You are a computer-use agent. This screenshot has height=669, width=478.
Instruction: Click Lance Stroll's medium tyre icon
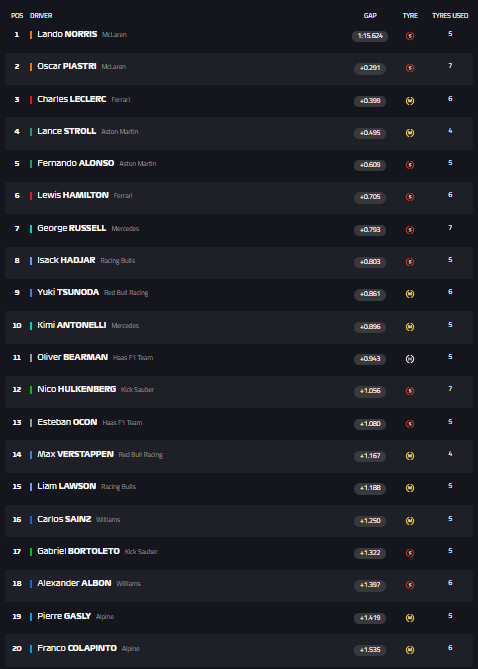(x=410, y=133)
